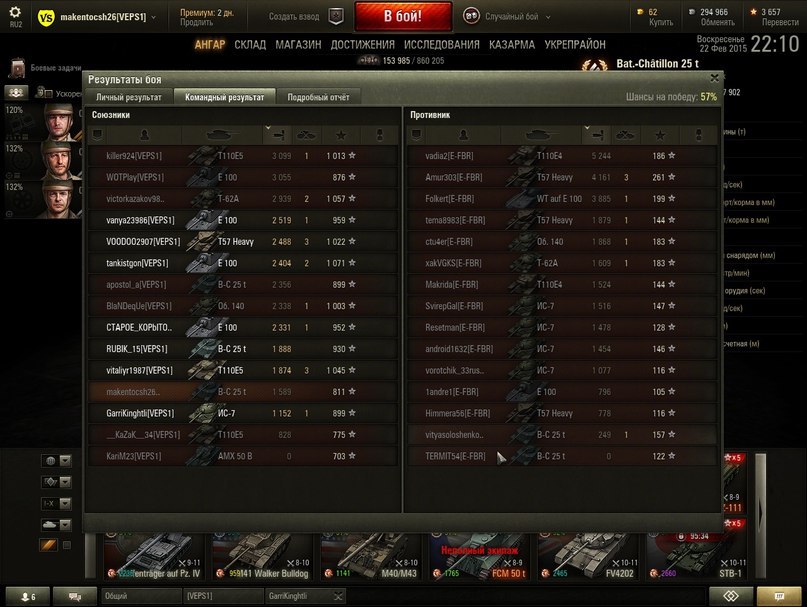Click the clan VS emblem
Screen dimensions: 807x607
(46, 18)
